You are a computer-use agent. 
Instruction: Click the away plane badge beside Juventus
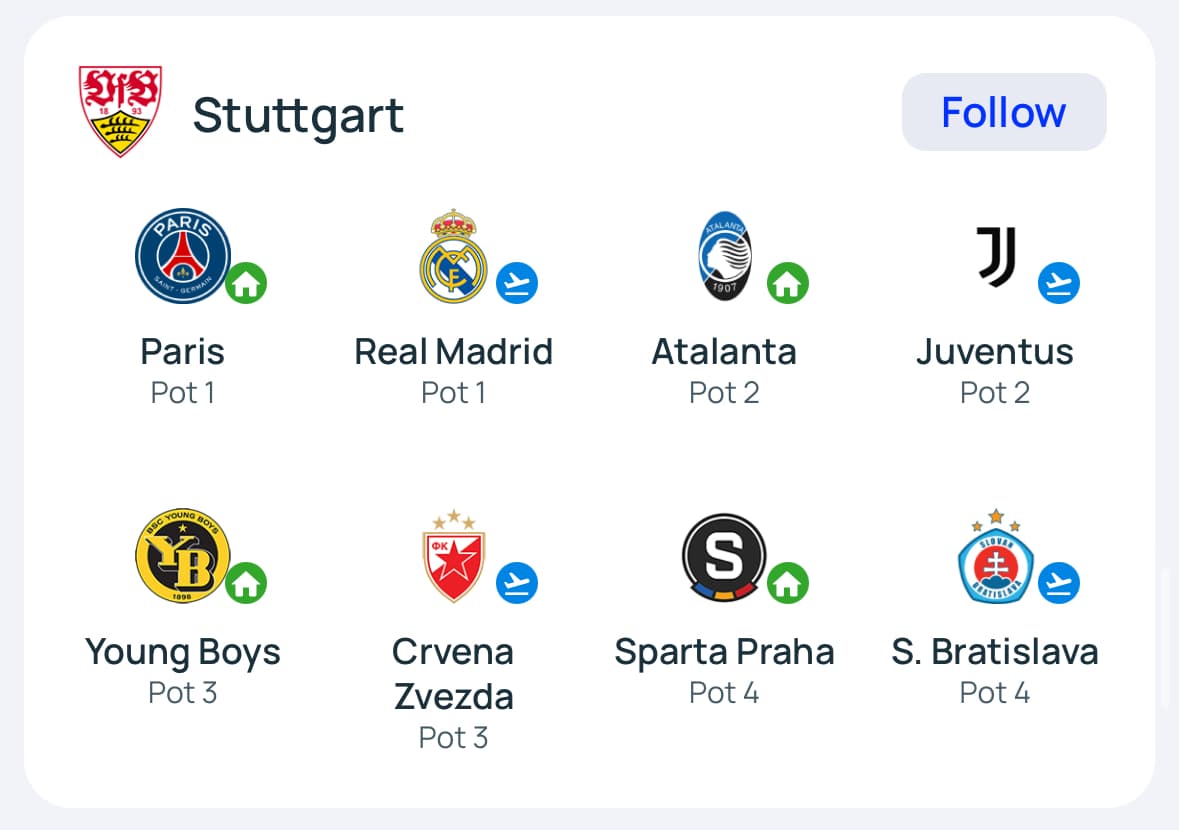(1059, 284)
